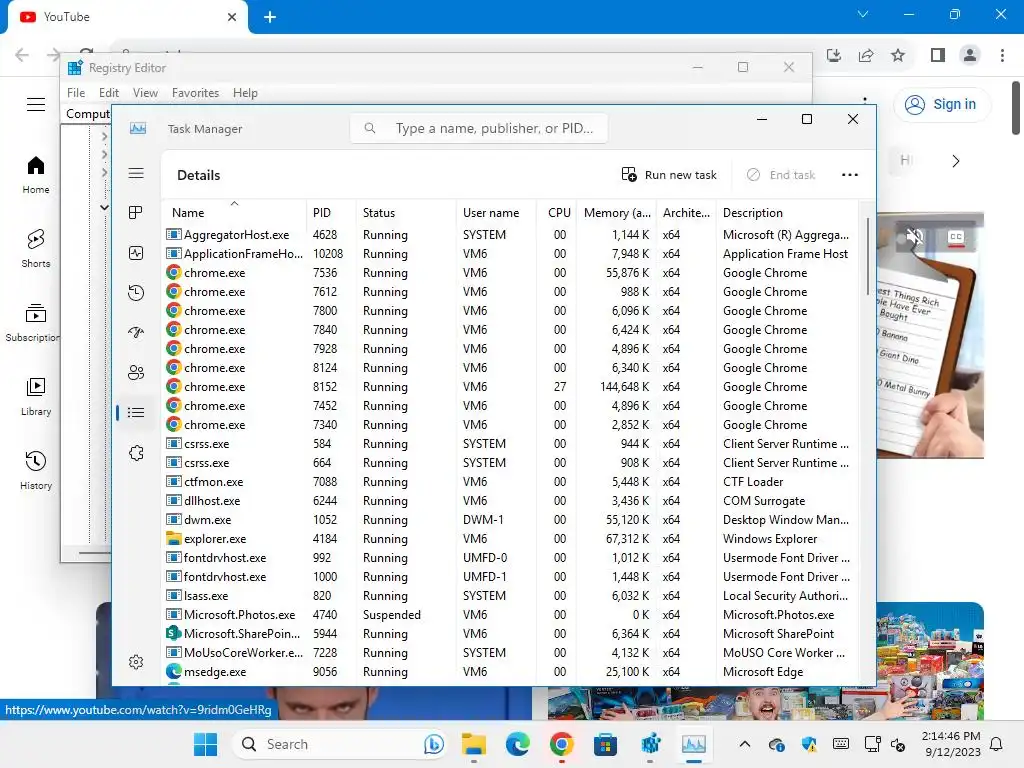
Task: Sort by Description column header
Action: click(787, 213)
